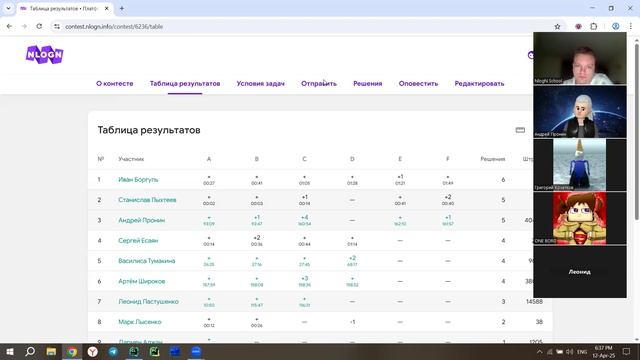Screen dimensions: 640x360
Task: Open the Windows Start menu
Action: click(10, 352)
